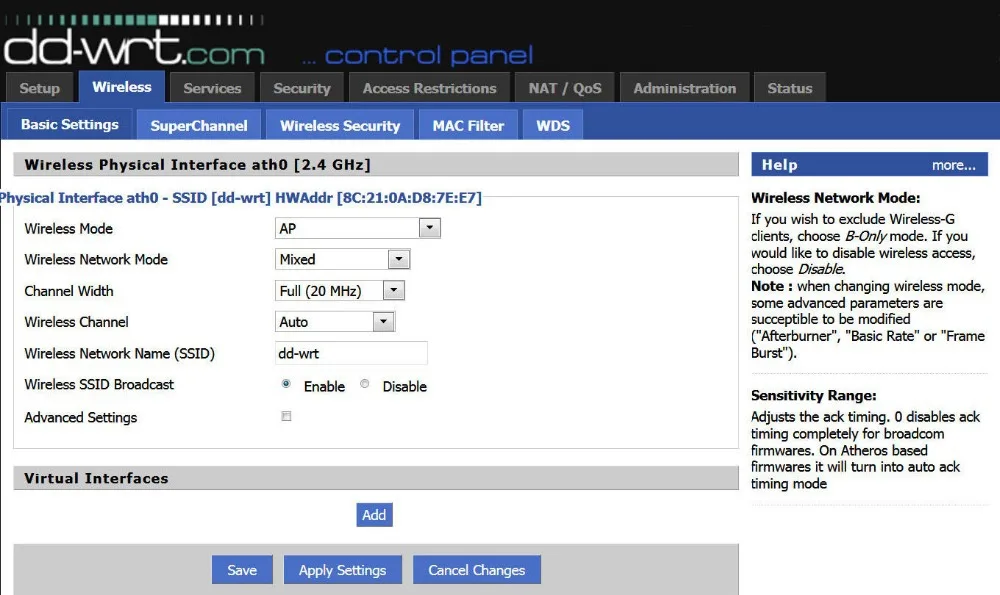1000x595 pixels.
Task: Open the Wireless Channel Auto dropdown
Action: tap(335, 321)
